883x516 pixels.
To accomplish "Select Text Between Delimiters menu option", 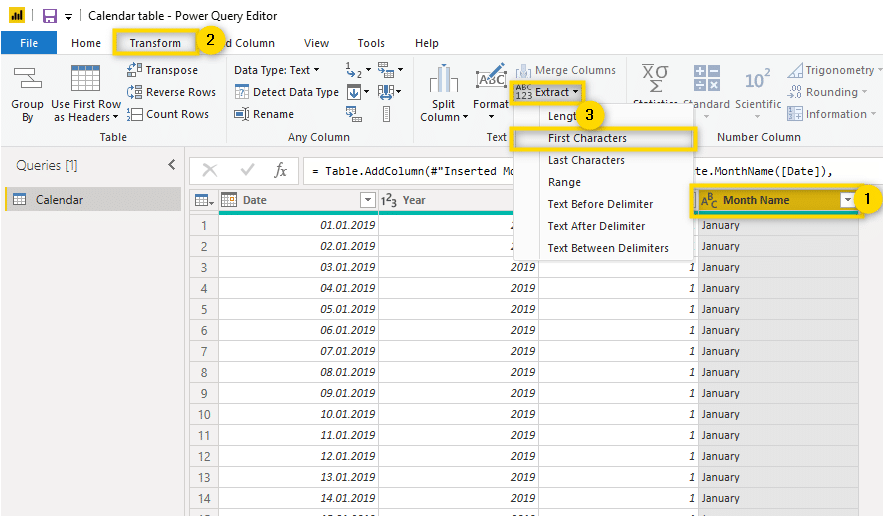I will pos(608,248).
